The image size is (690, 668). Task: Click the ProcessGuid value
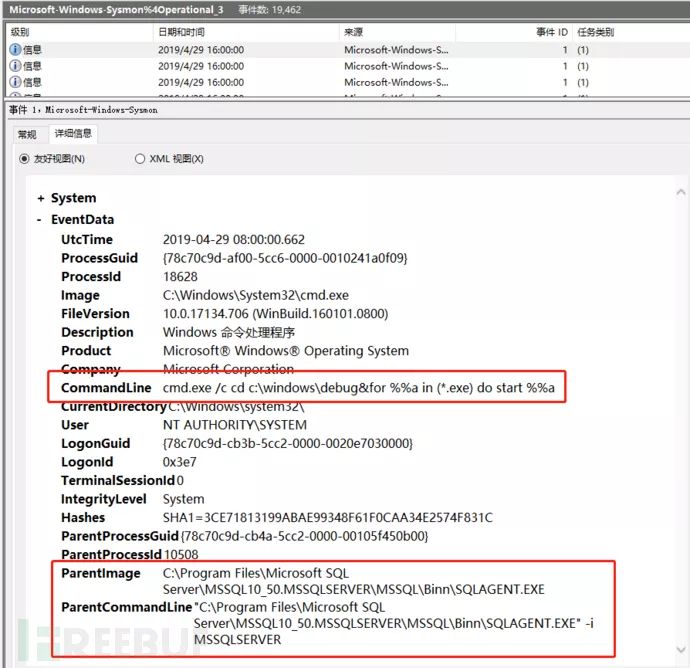285,258
